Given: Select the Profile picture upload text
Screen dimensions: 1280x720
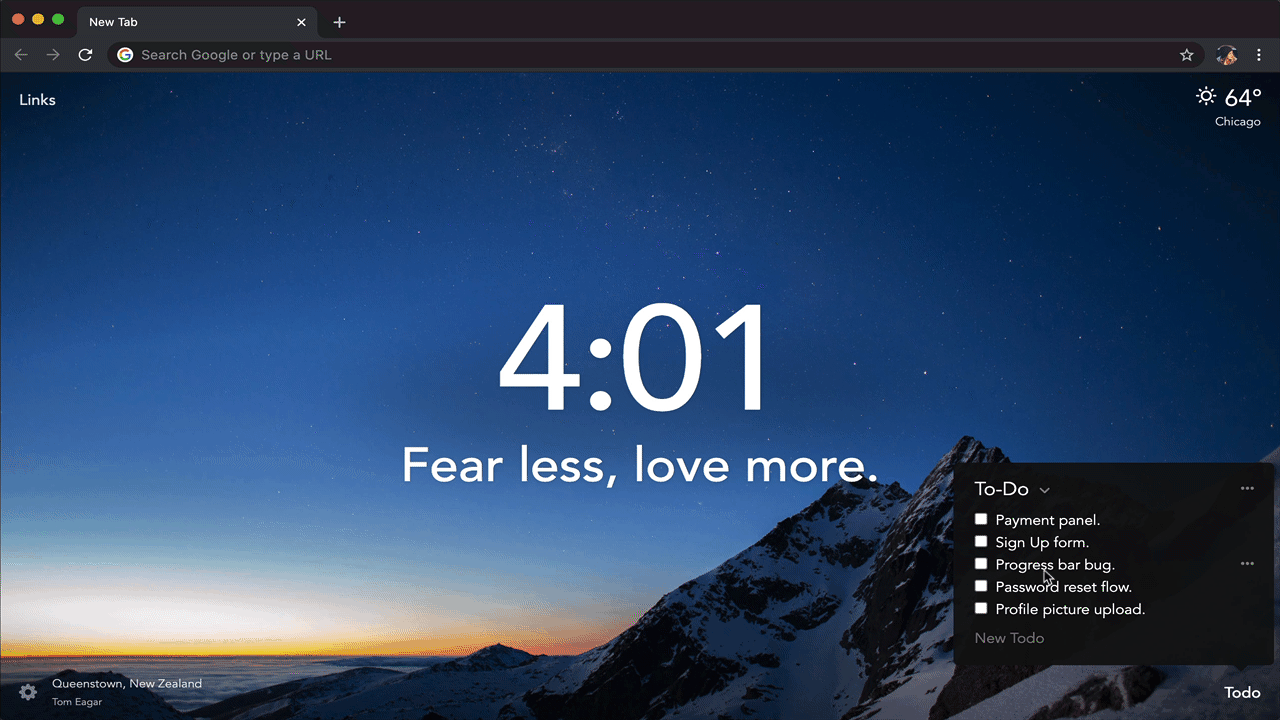Looking at the screenshot, I should click(1071, 609).
